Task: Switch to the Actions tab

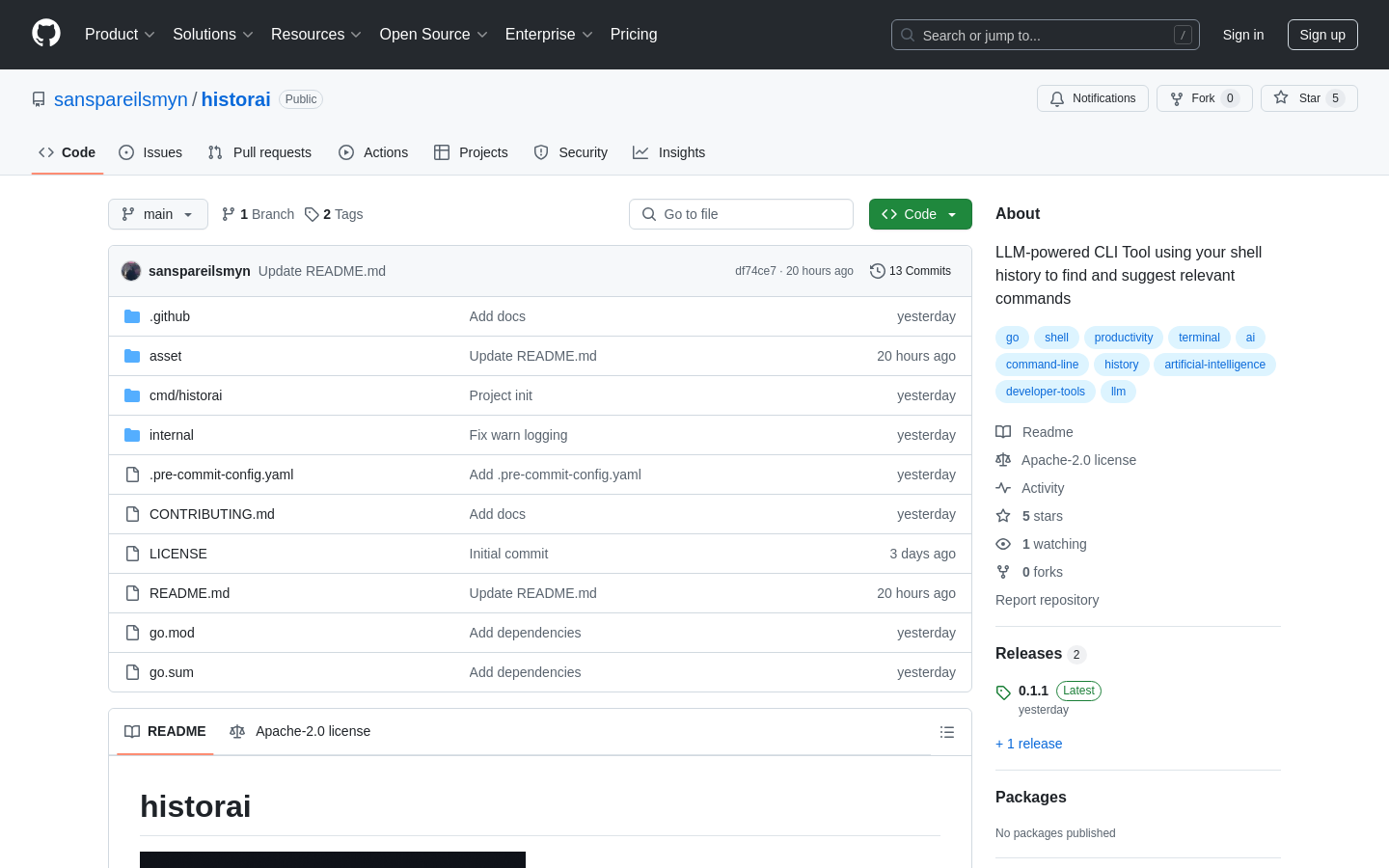Action: pos(373,152)
